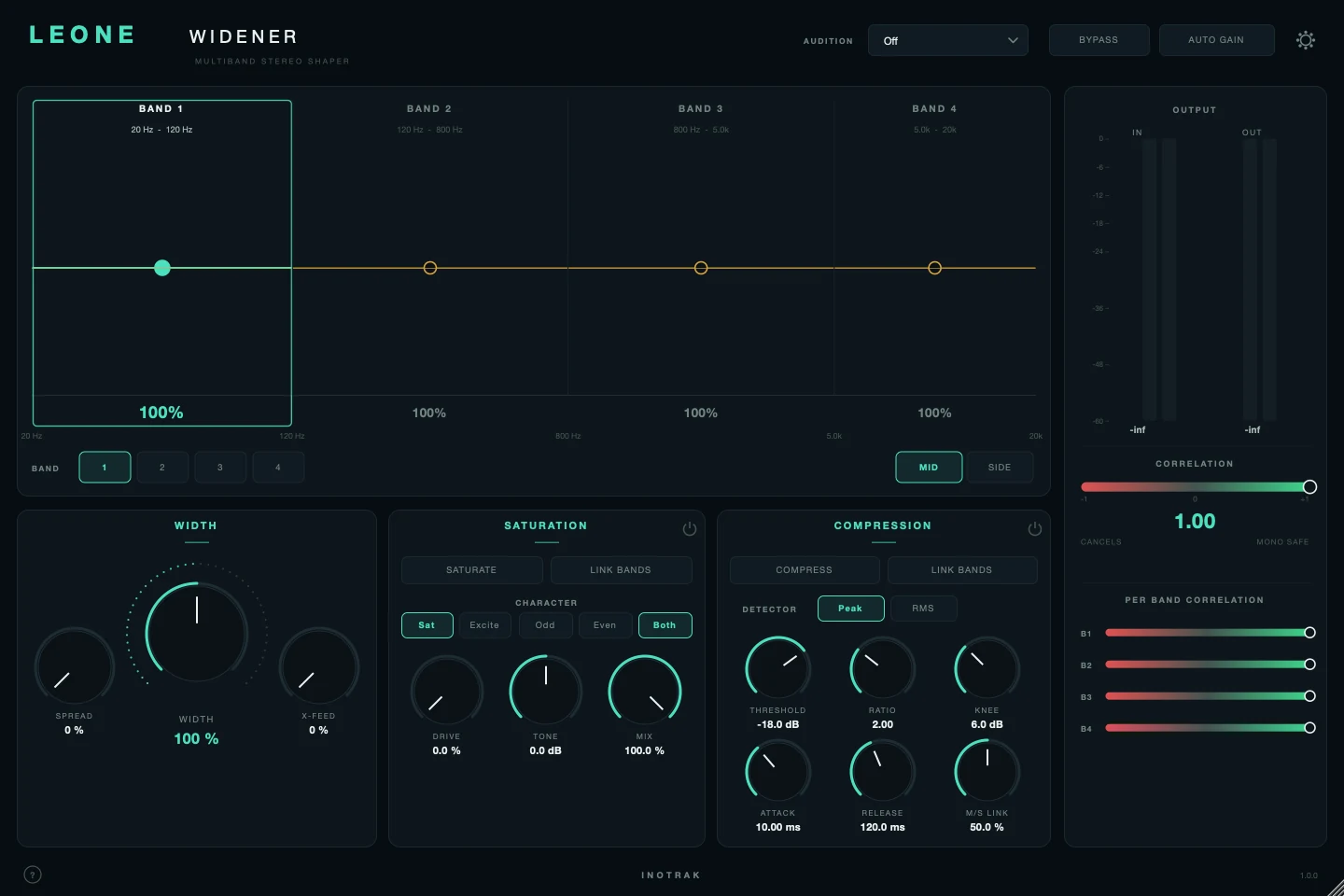
Task: Enable Auto Gain
Action: point(1216,40)
